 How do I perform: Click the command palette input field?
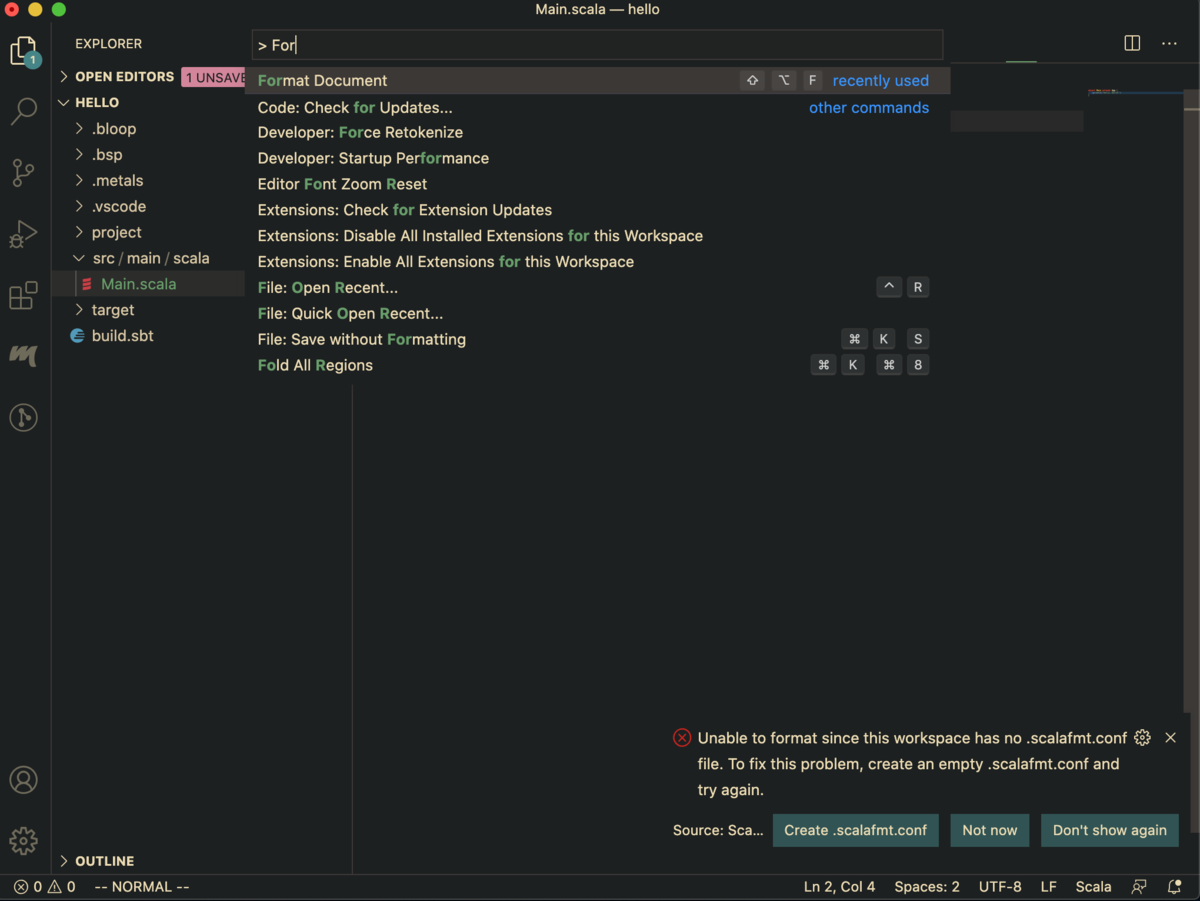tap(598, 45)
